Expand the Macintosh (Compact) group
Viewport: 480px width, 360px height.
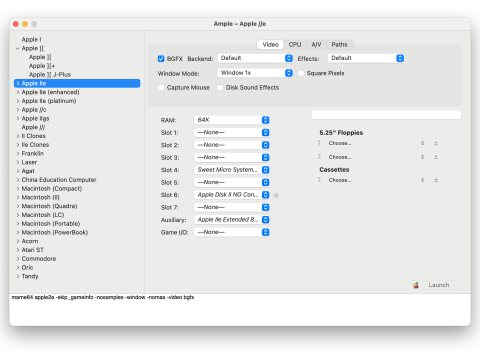point(18,189)
